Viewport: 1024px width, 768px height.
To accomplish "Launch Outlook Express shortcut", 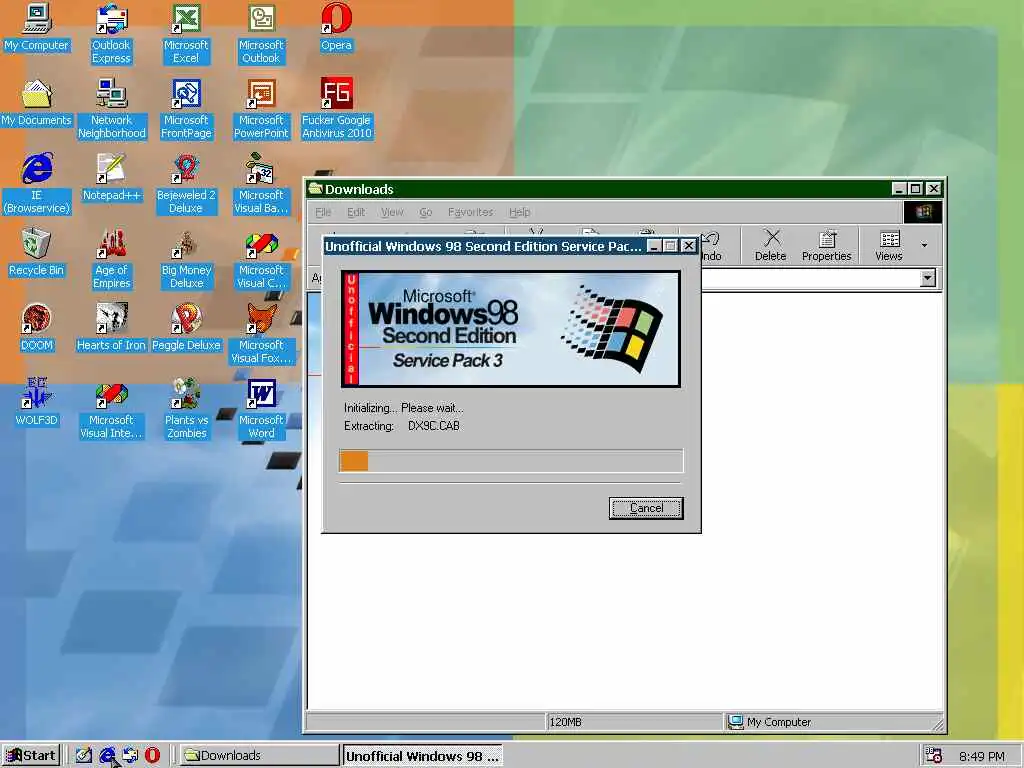I will click(111, 33).
